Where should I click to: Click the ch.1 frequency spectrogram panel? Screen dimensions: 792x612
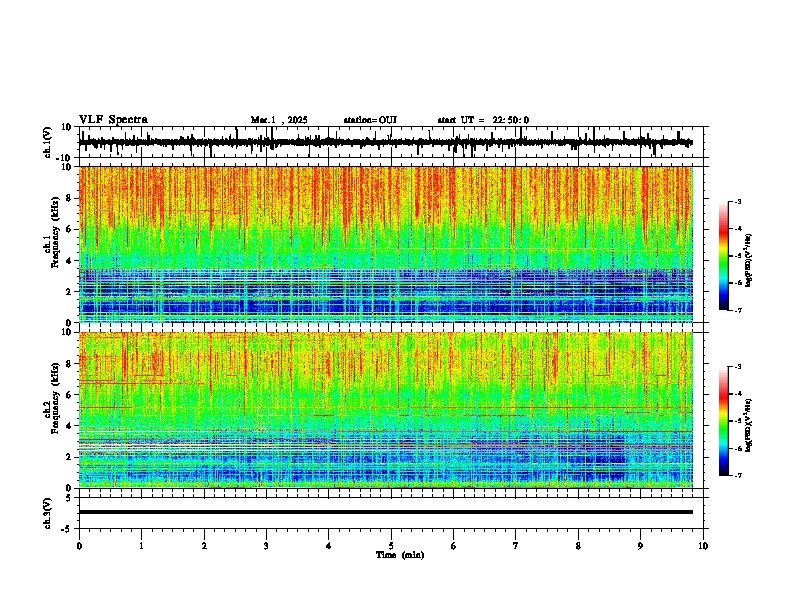(x=386, y=244)
